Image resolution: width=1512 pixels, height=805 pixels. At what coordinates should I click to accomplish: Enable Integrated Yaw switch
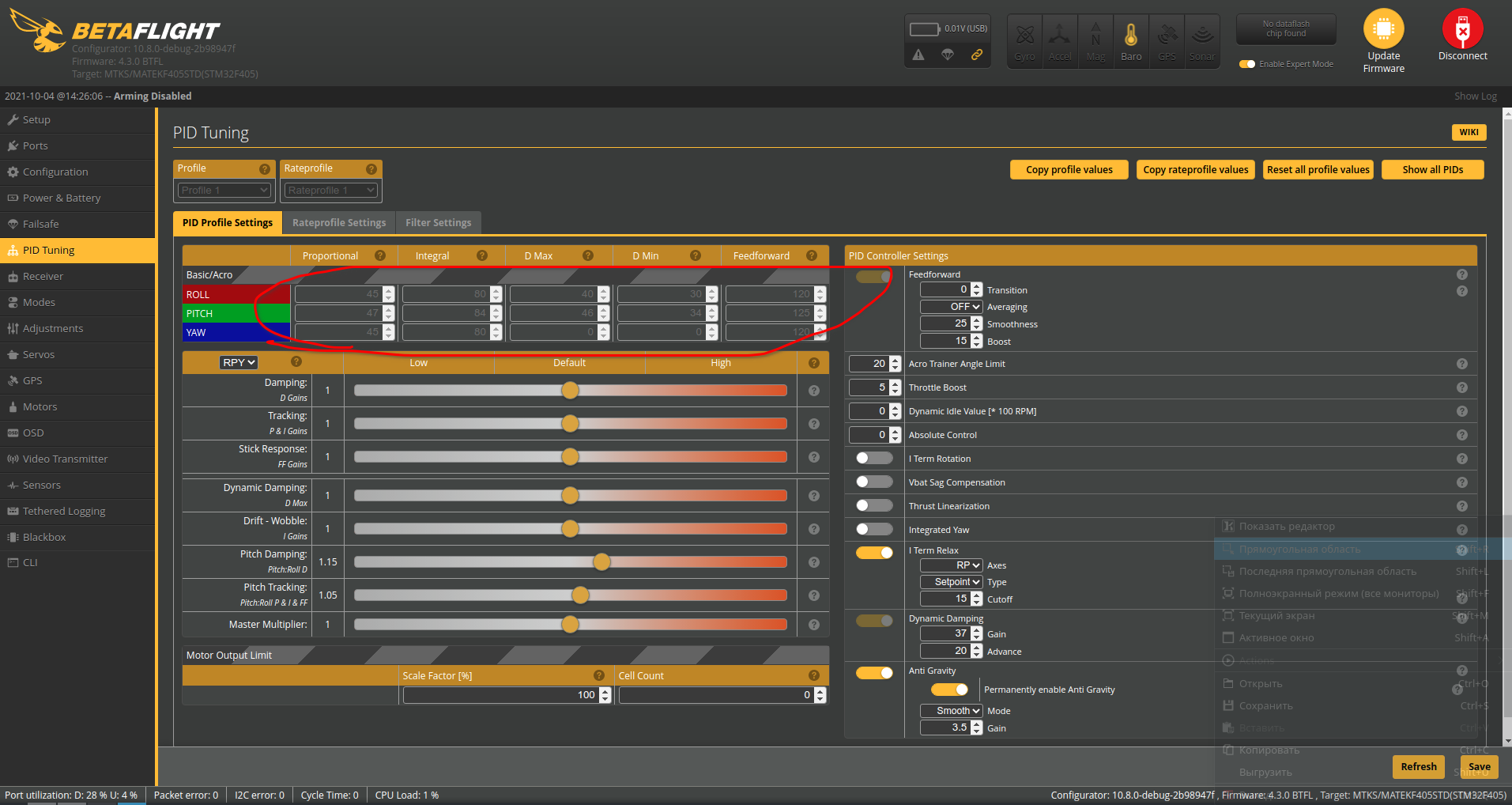tap(874, 529)
